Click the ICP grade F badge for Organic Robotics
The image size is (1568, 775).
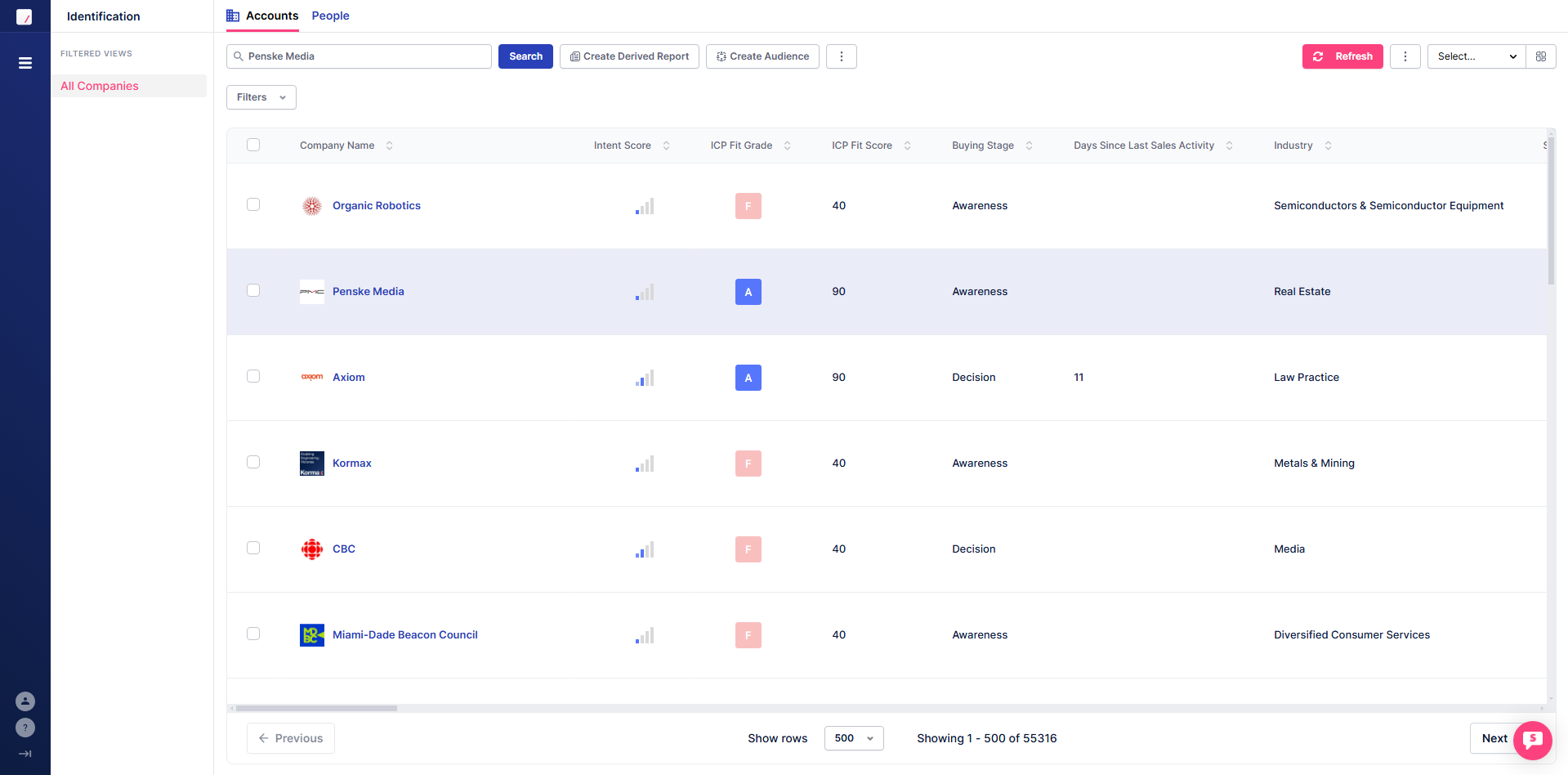coord(748,206)
